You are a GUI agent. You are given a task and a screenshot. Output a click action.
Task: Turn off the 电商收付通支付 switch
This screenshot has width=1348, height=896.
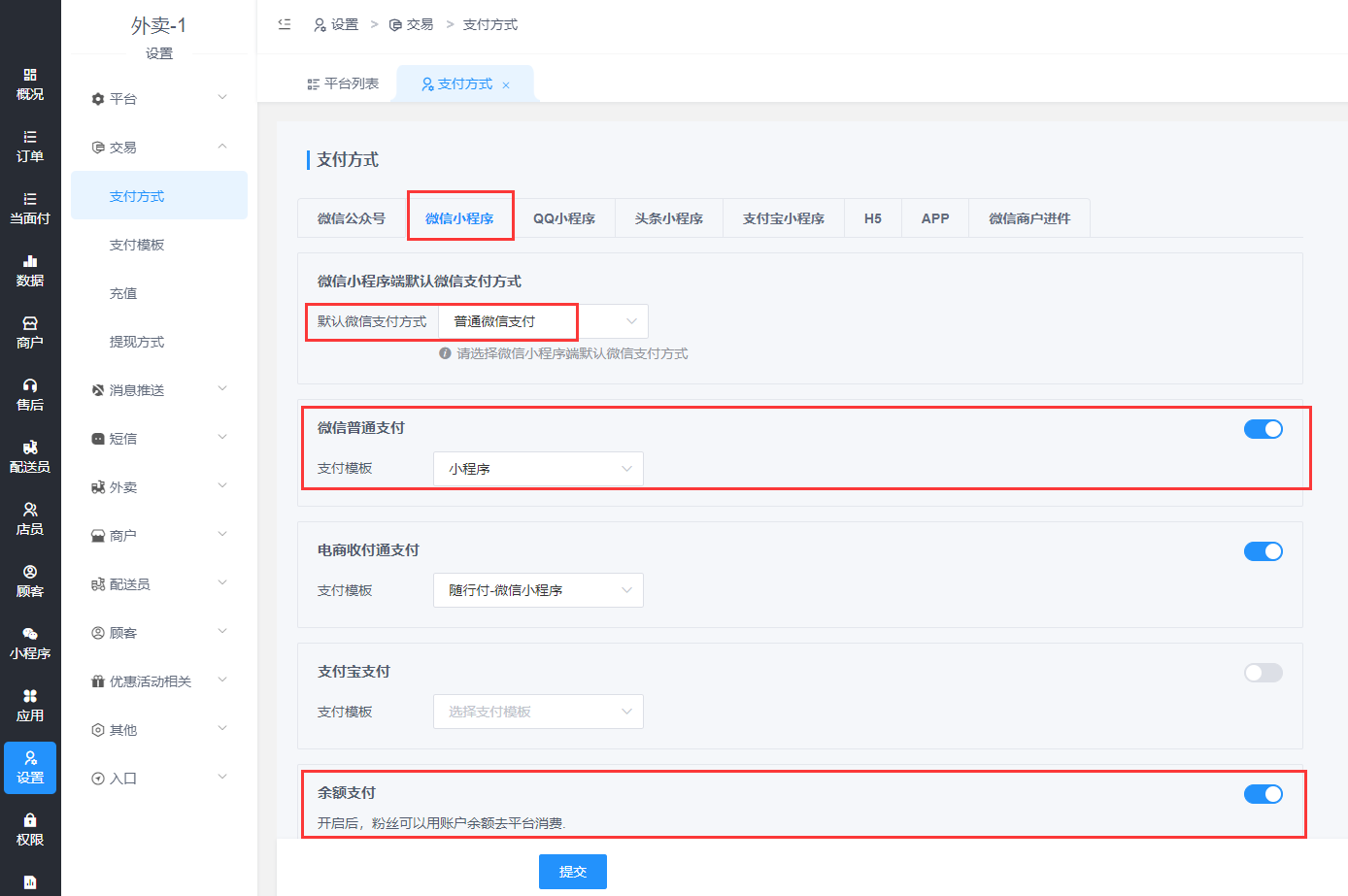pyautogui.click(x=1264, y=551)
